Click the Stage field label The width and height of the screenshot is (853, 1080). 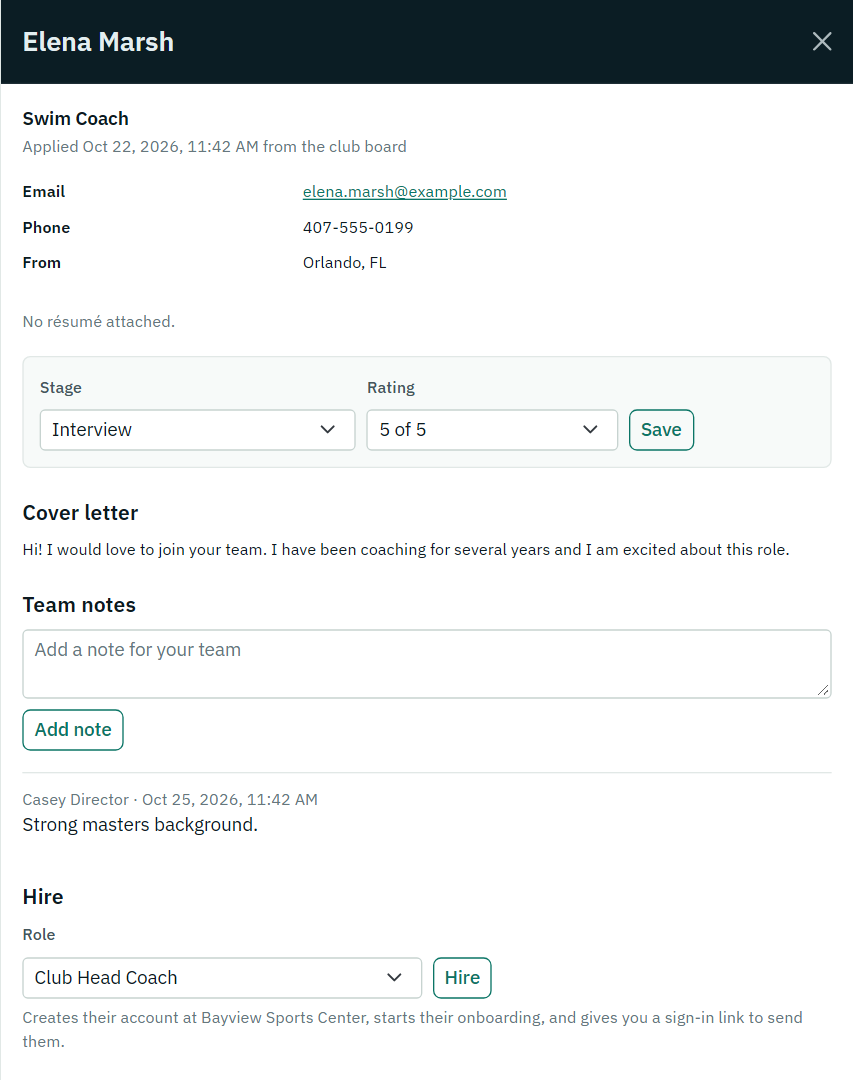pyautogui.click(x=61, y=388)
